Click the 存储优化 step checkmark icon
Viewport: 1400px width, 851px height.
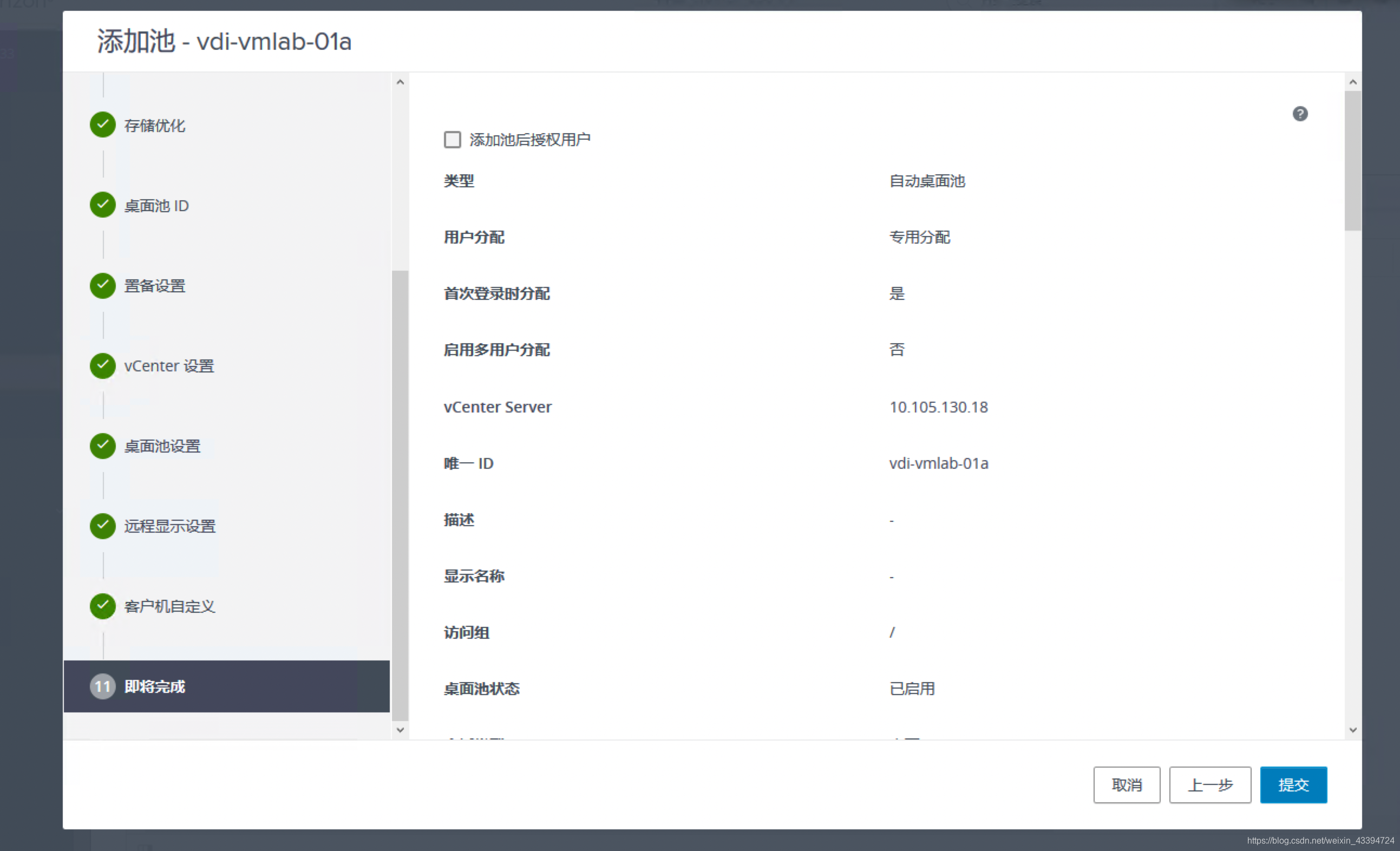click(102, 125)
